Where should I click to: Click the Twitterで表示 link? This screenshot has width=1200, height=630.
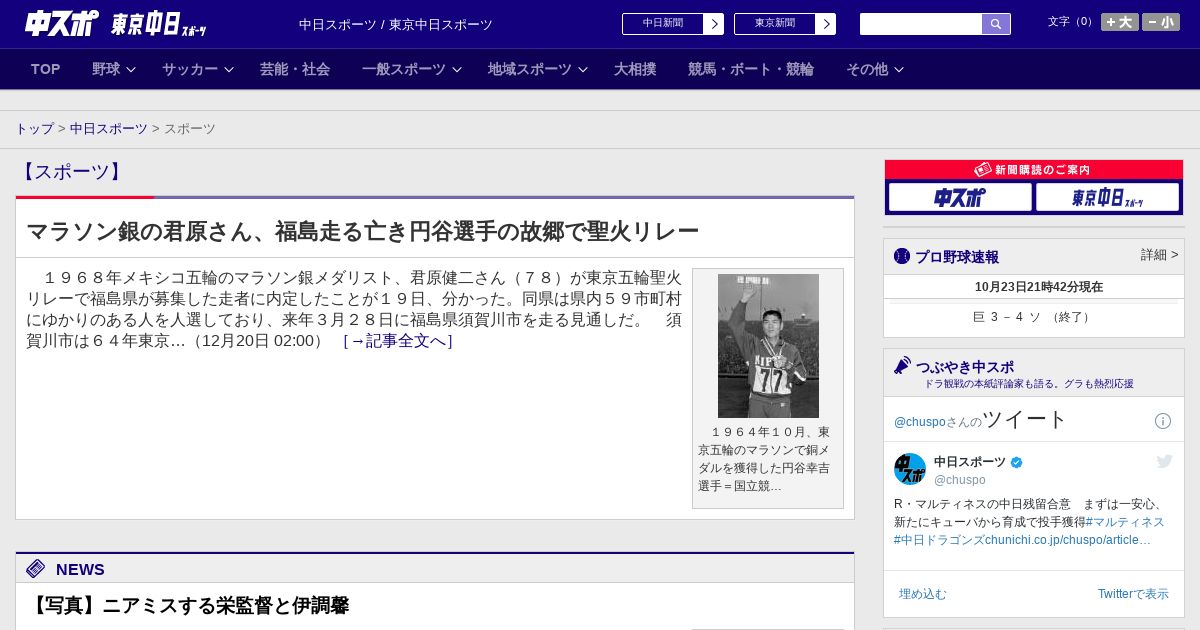click(1133, 594)
